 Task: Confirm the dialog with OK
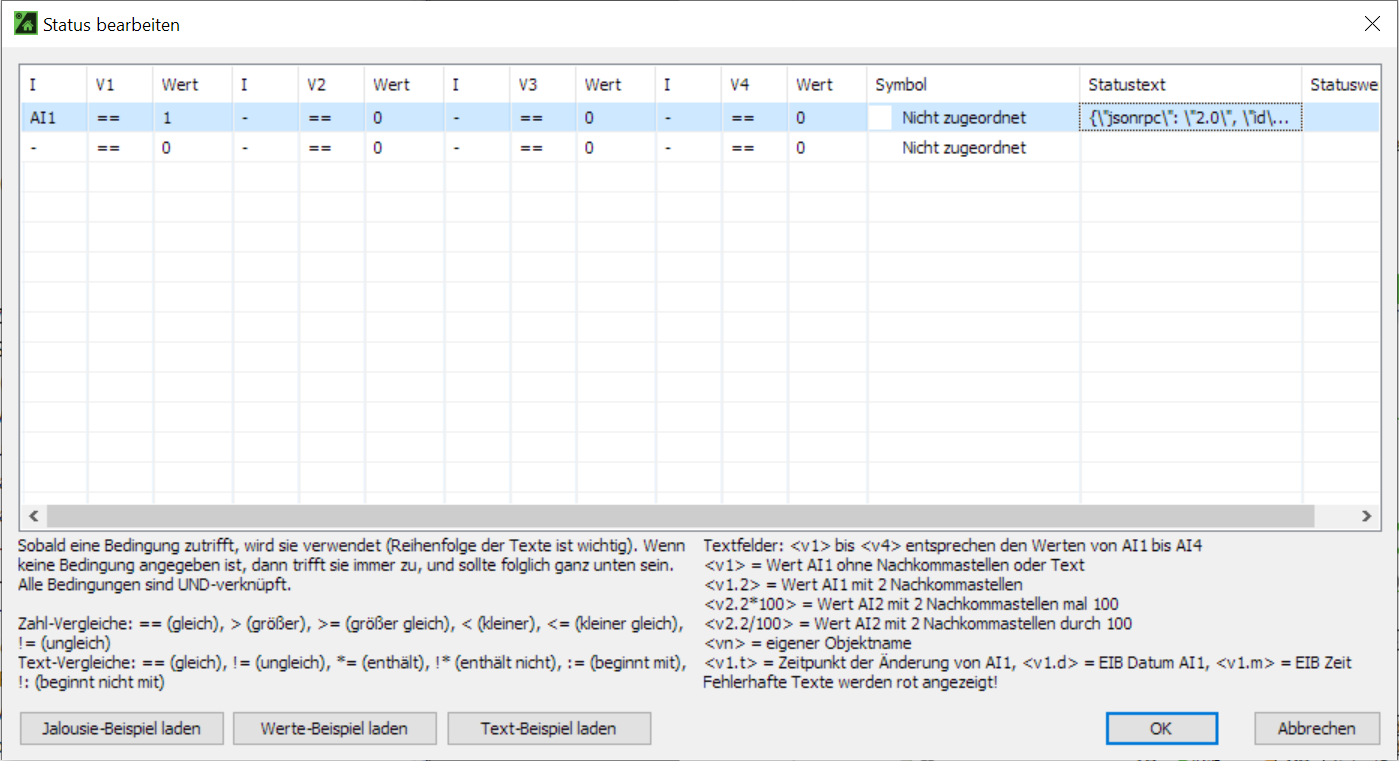1161,729
